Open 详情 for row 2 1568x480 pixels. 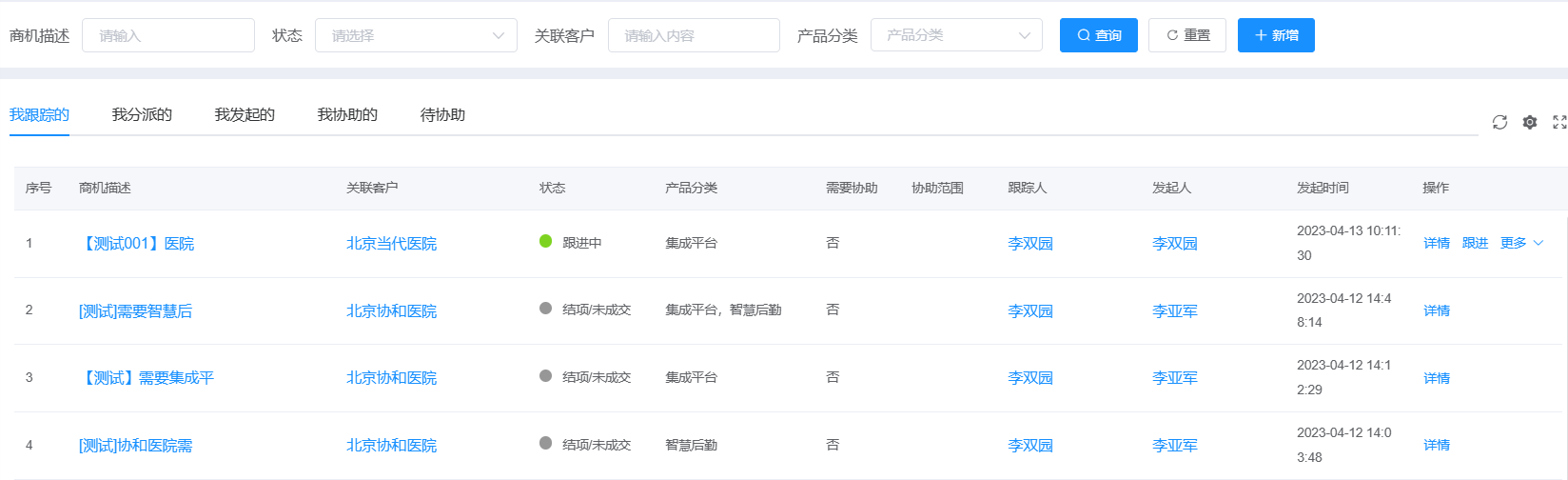click(x=1437, y=310)
